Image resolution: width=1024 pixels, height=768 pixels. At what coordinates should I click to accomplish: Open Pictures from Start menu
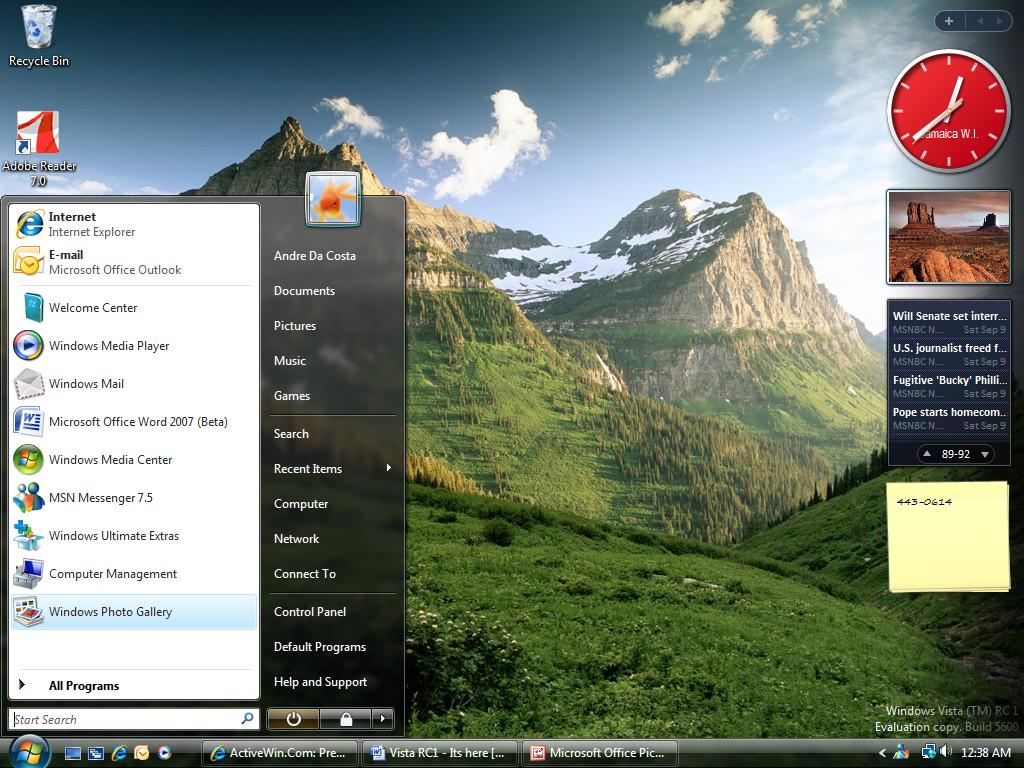[332, 325]
